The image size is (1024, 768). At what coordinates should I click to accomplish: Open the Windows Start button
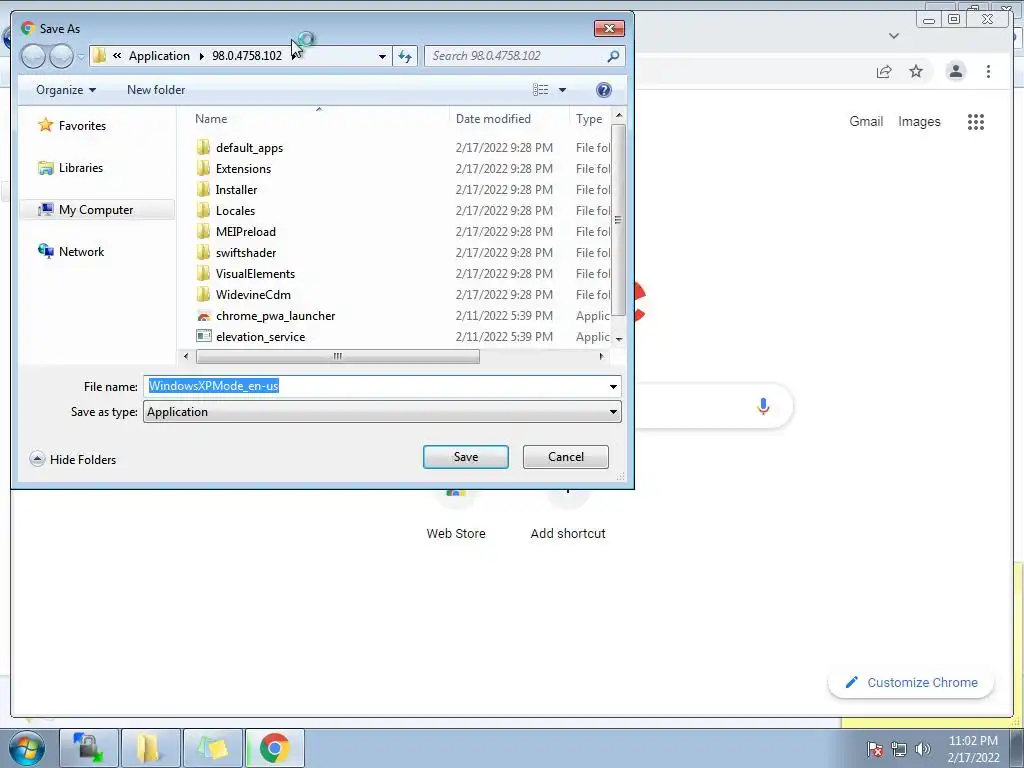[26, 748]
